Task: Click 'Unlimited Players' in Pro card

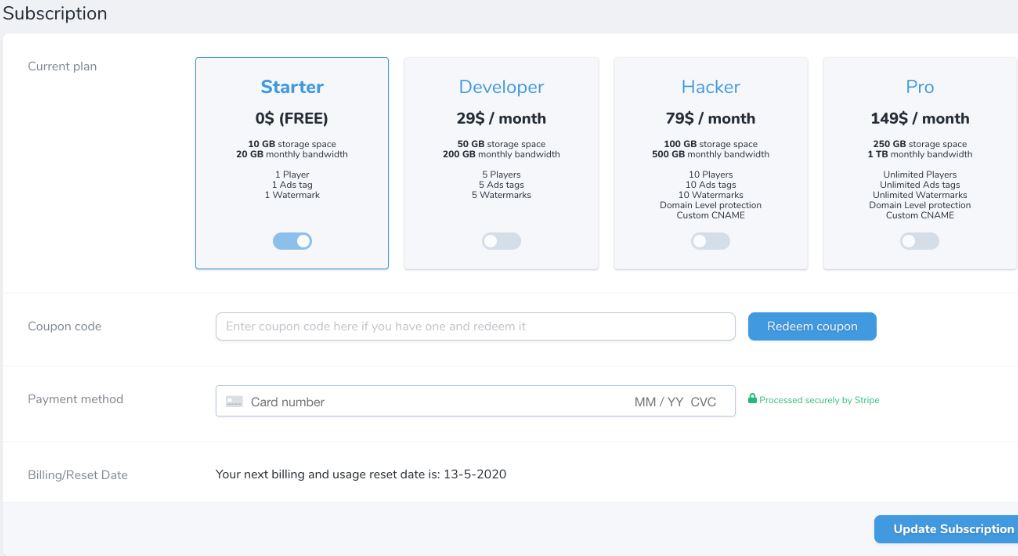Action: [920, 174]
